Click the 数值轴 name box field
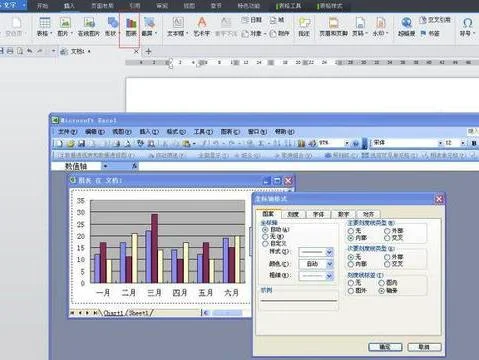 coord(76,166)
